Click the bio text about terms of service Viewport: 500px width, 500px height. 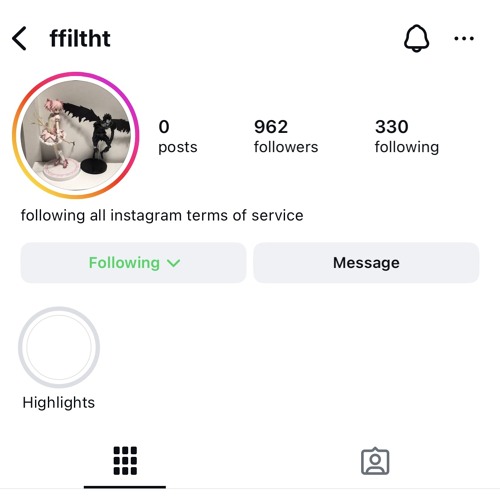click(162, 215)
